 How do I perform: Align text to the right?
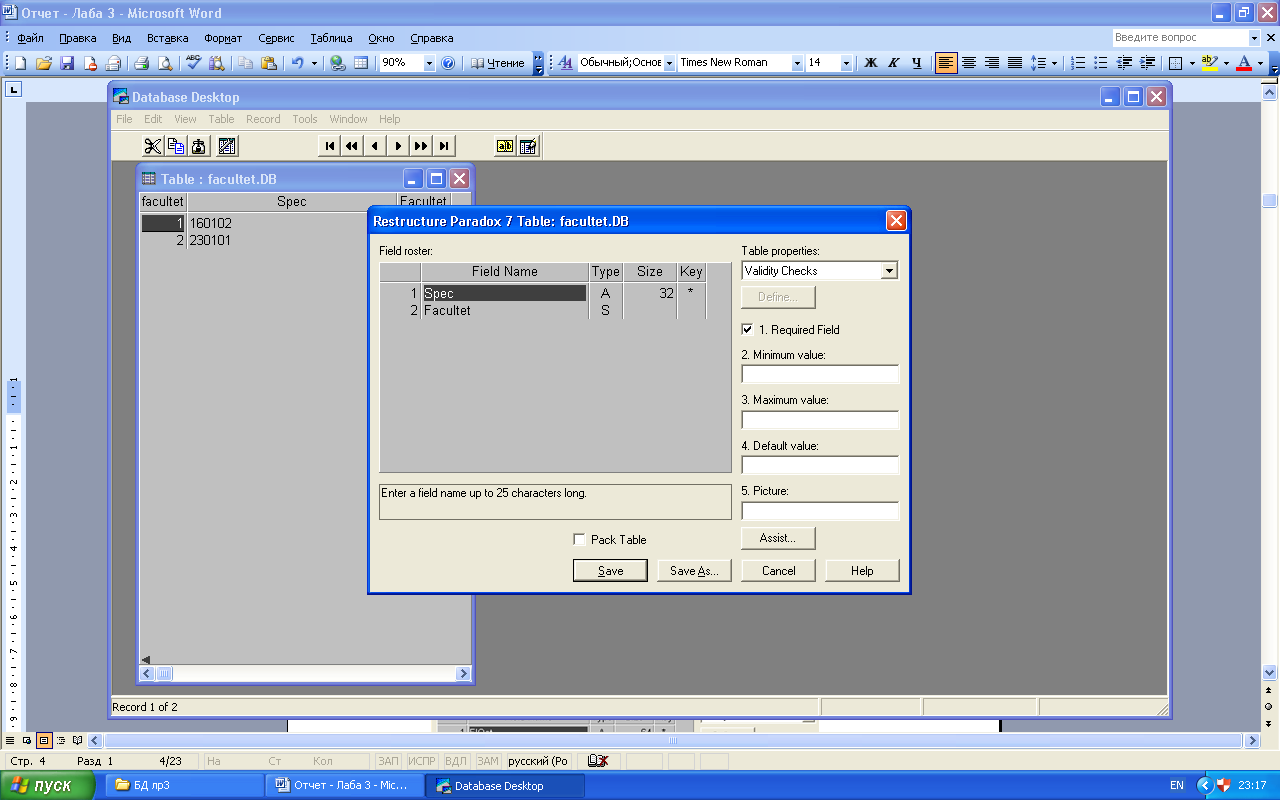[992, 63]
